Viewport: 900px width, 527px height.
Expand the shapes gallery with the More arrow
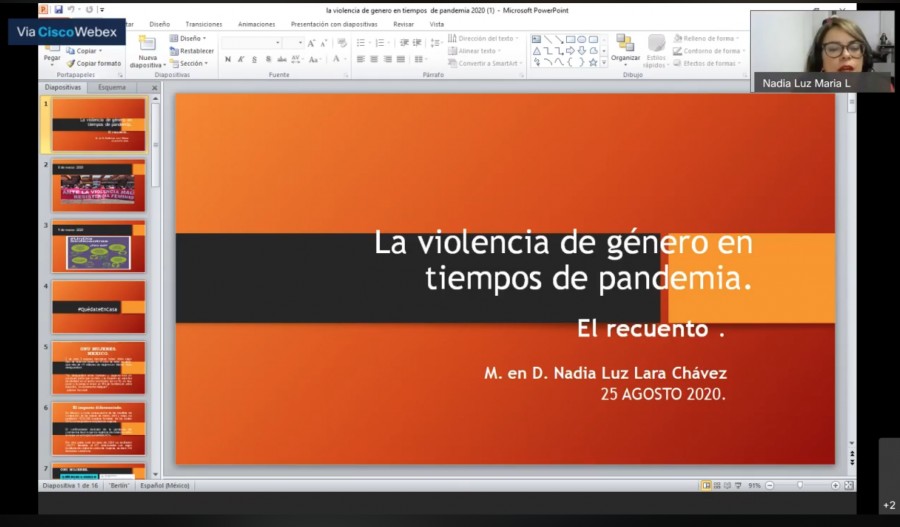604,63
